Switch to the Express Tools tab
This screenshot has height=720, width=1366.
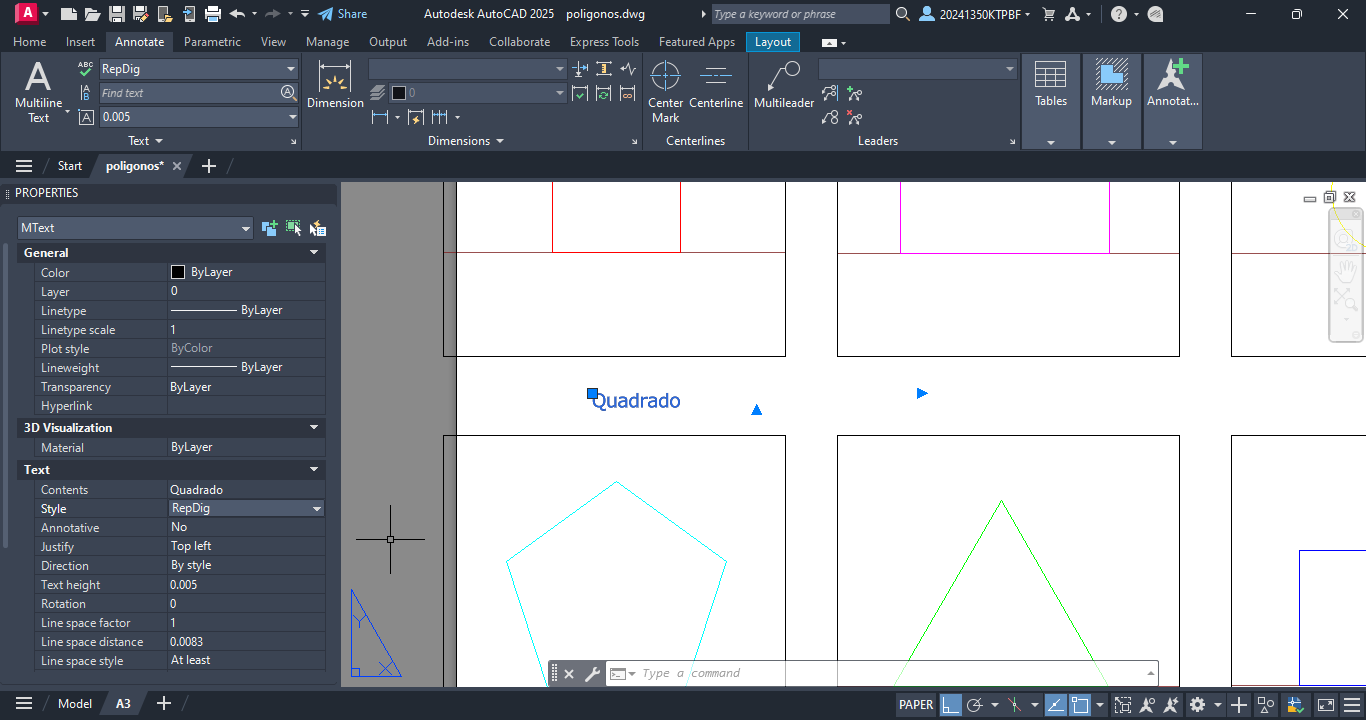[604, 42]
